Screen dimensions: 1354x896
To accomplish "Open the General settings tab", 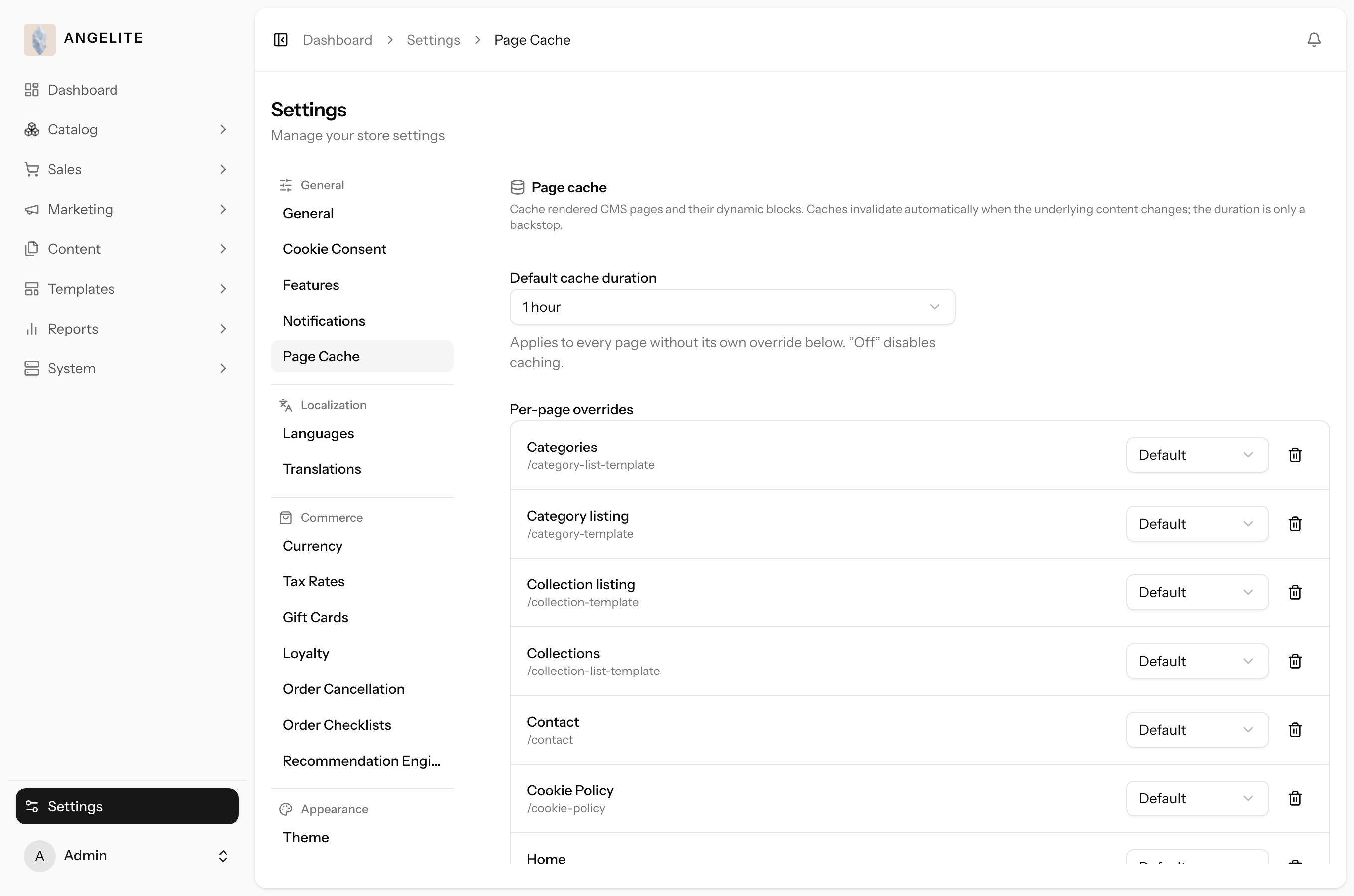I will pos(361,213).
